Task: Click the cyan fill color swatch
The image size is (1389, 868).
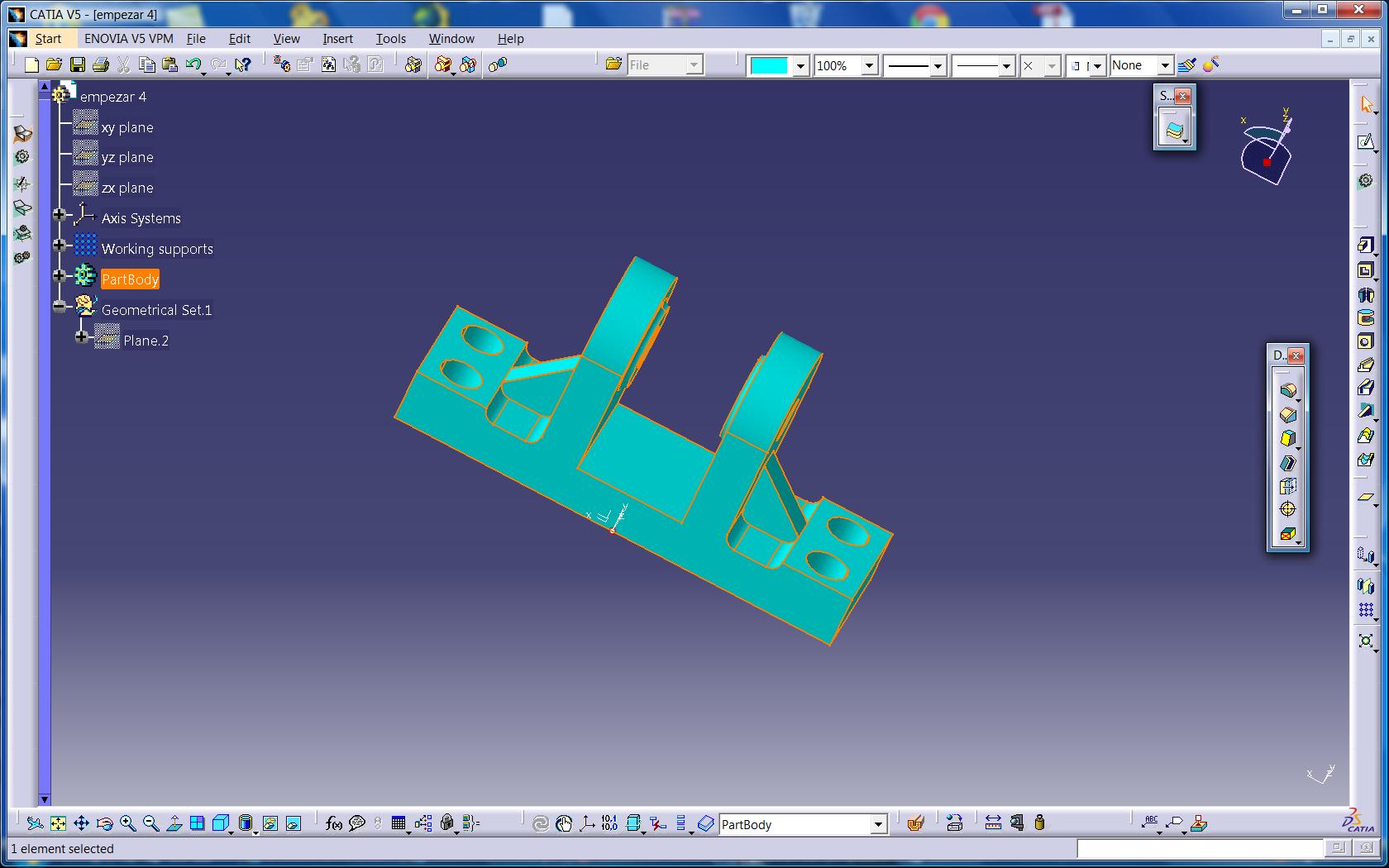Action: [x=770, y=66]
